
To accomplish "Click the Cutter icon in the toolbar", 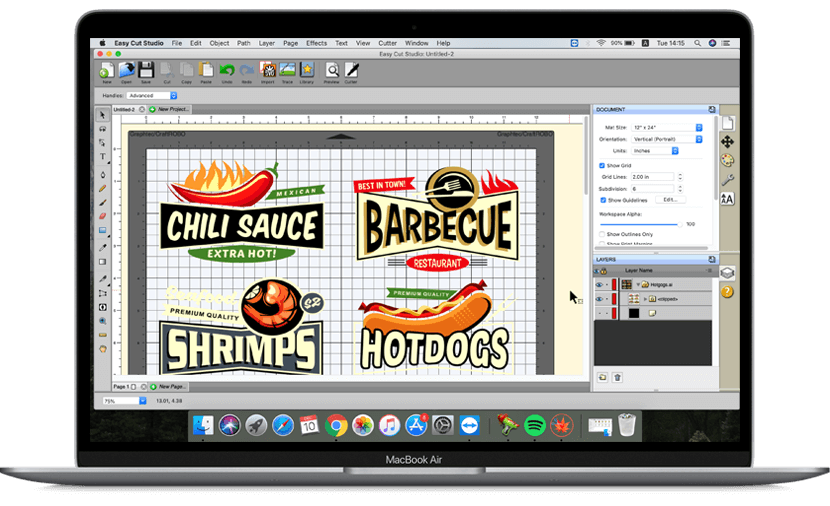I will (x=351, y=70).
